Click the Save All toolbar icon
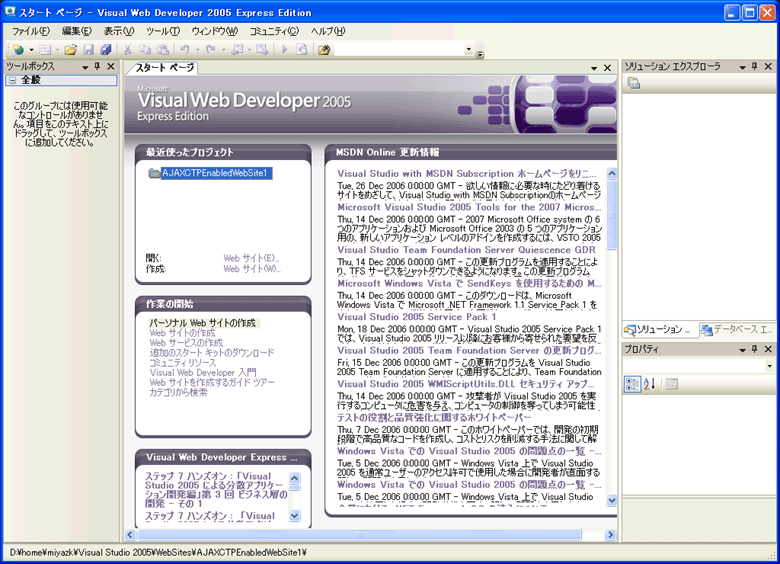The height and width of the screenshot is (564, 780). pyautogui.click(x=105, y=49)
